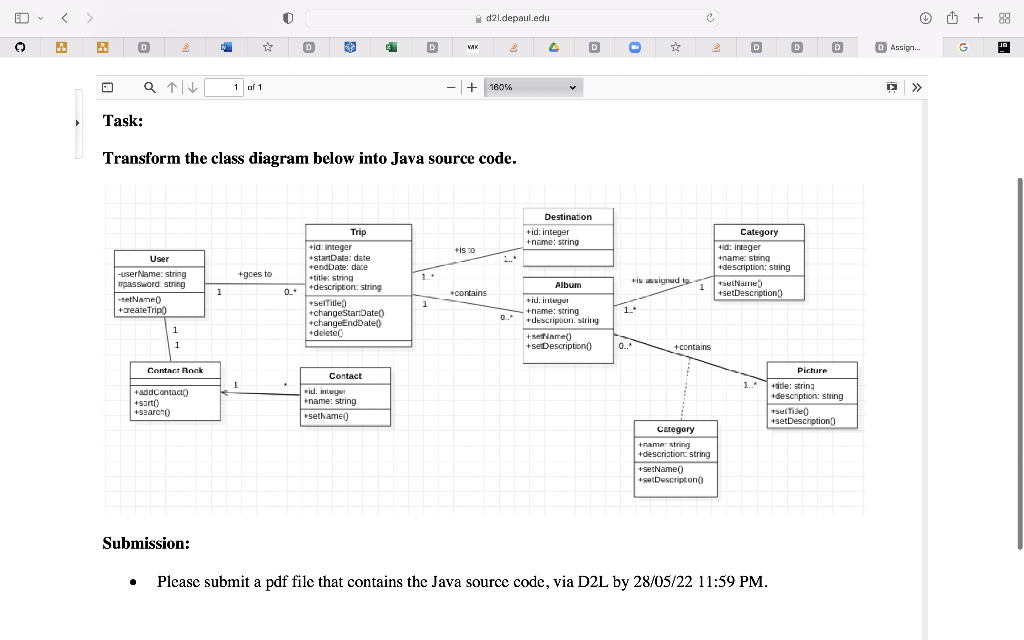Toggle the PDF sidebar panel
The image size is (1024, 640).
point(107,87)
